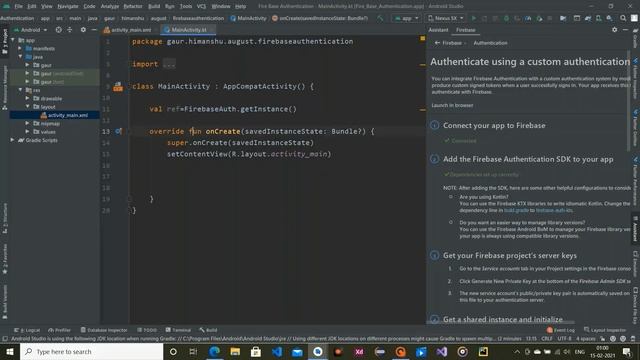
Task: Click the Make Project hammer icon
Action: pyautogui.click(x=380, y=18)
